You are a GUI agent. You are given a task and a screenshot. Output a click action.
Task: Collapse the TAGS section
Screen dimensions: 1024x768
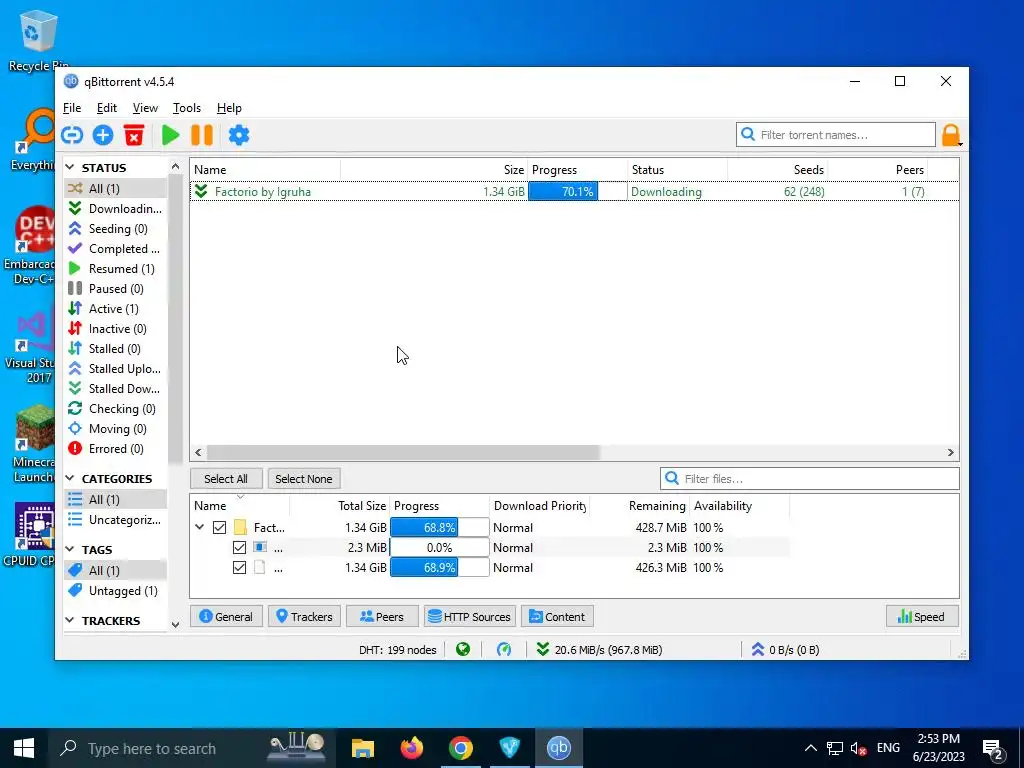pyautogui.click(x=70, y=550)
